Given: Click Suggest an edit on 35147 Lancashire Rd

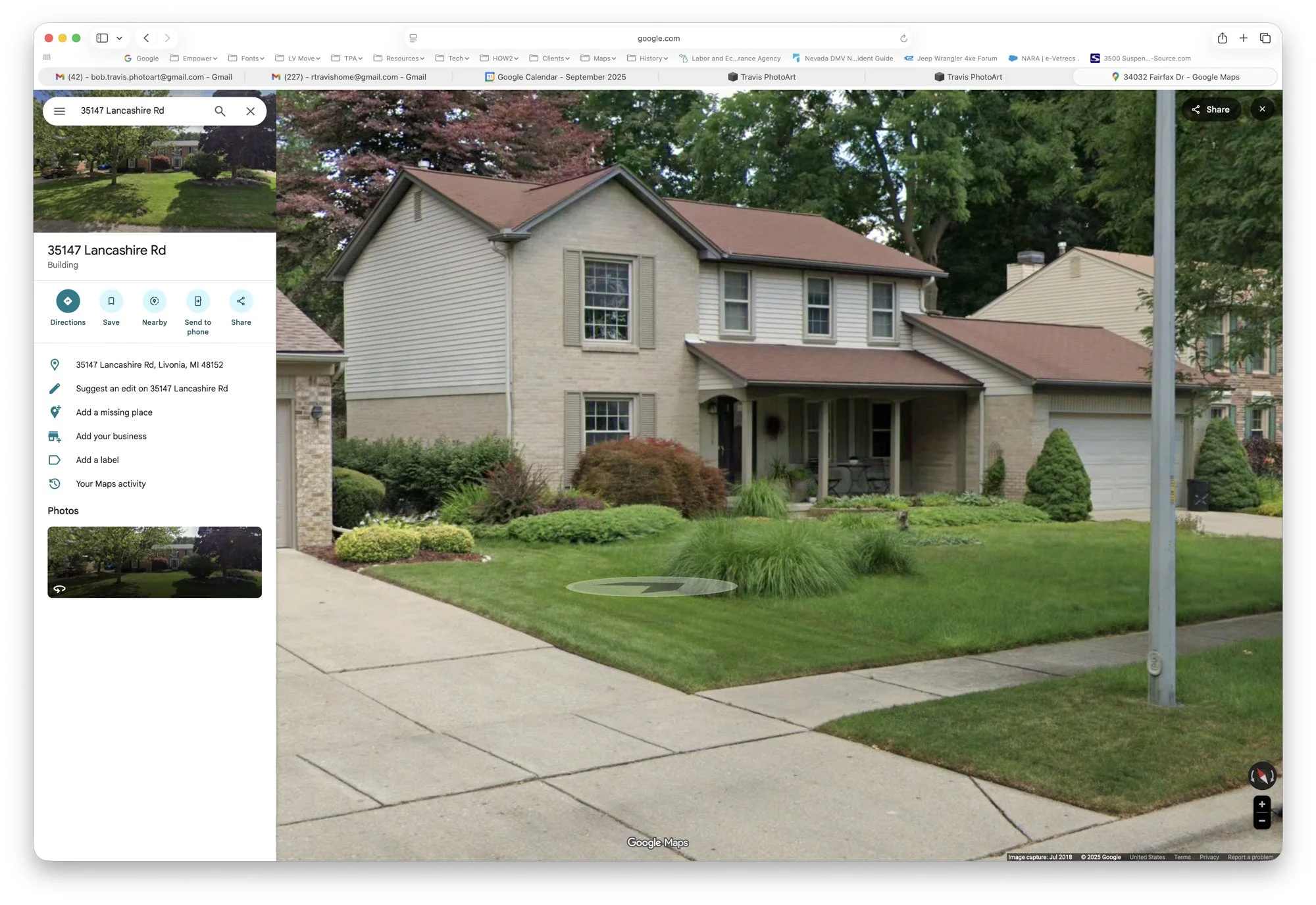Looking at the screenshot, I should tap(151, 388).
